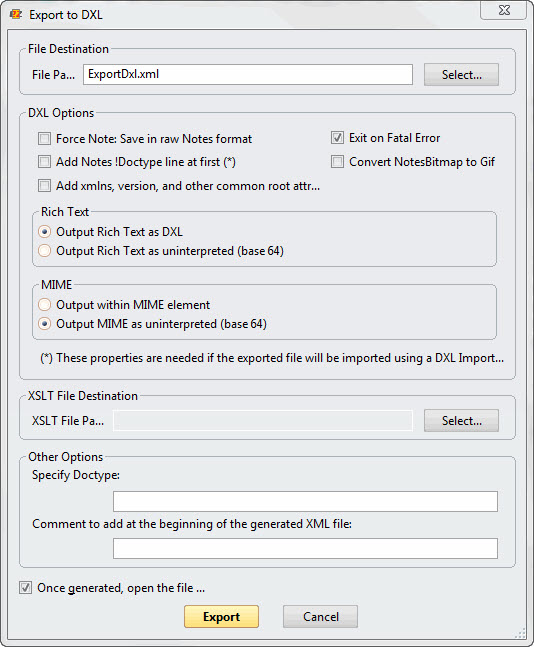Toggle Once generated, open the file checkbox
This screenshot has width=534, height=647.
[25, 588]
